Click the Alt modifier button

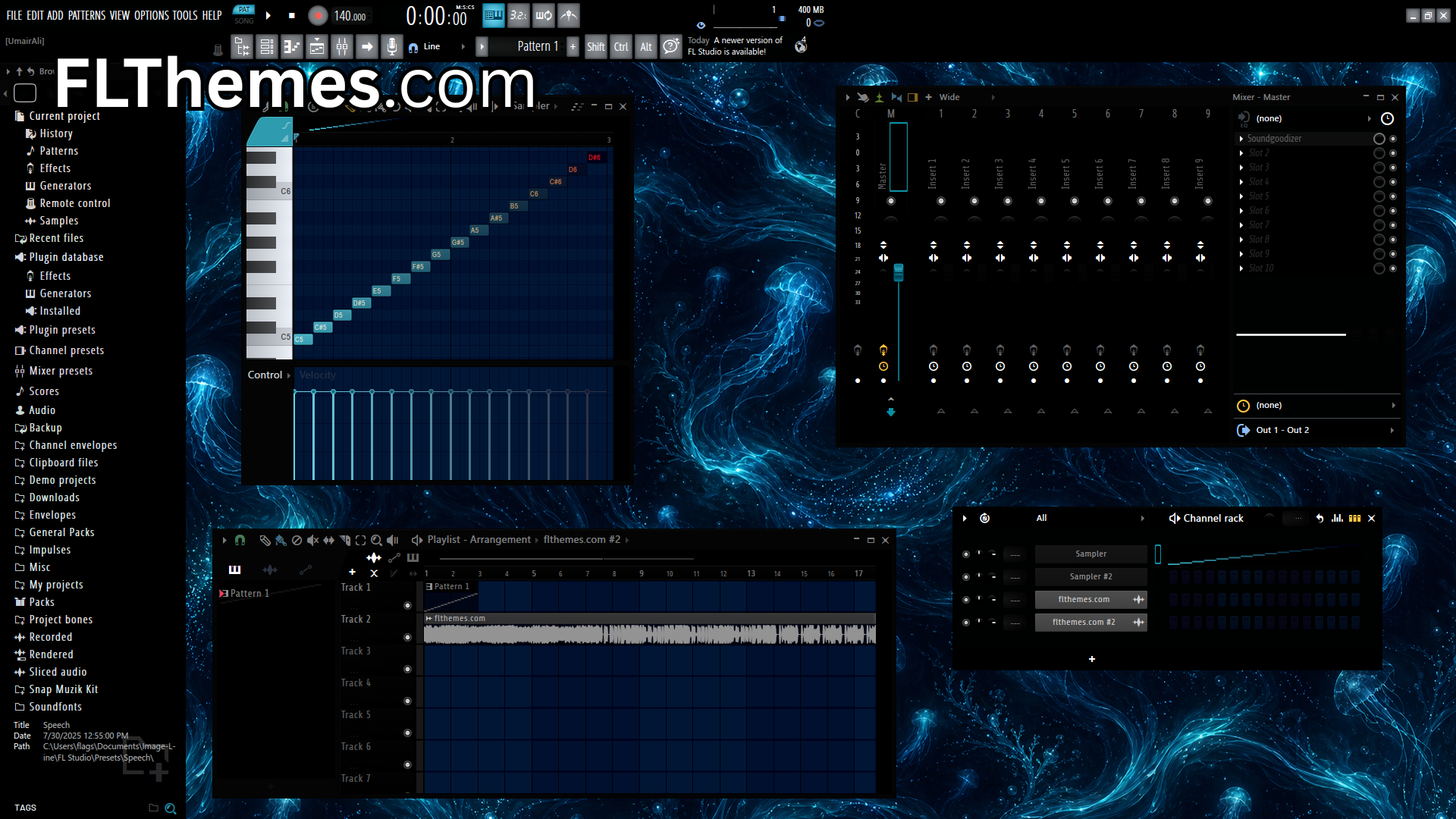(646, 47)
